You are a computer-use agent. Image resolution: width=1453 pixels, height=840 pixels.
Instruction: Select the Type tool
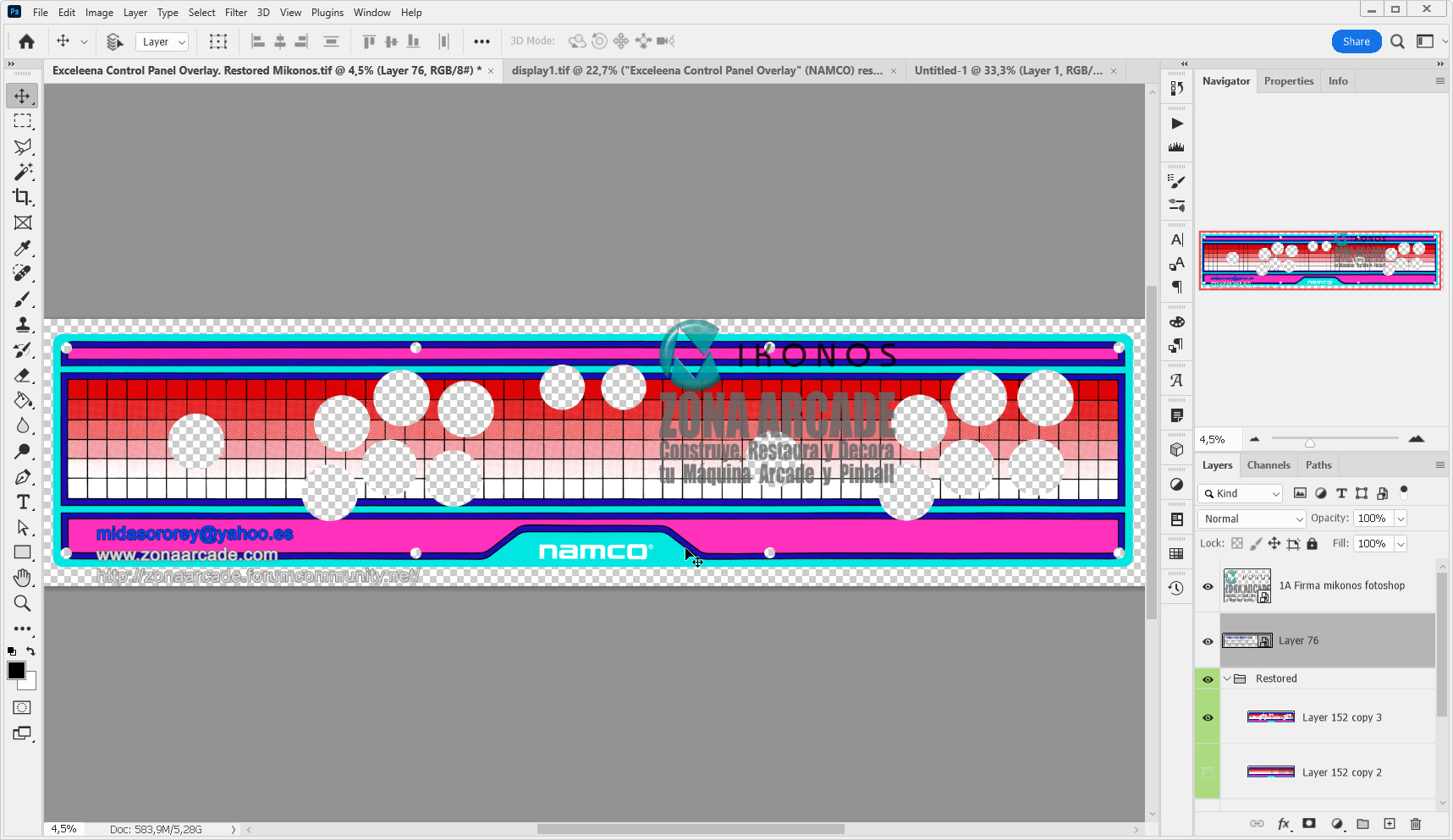coord(22,502)
